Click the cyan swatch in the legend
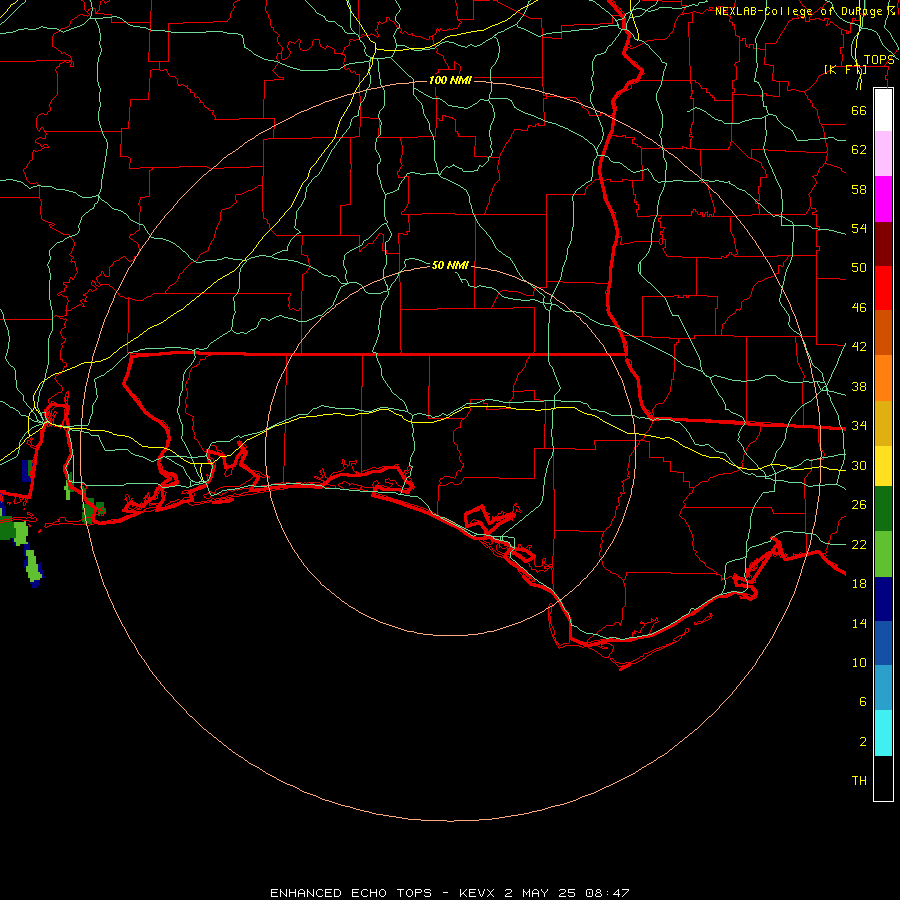The height and width of the screenshot is (900, 900). click(x=883, y=732)
